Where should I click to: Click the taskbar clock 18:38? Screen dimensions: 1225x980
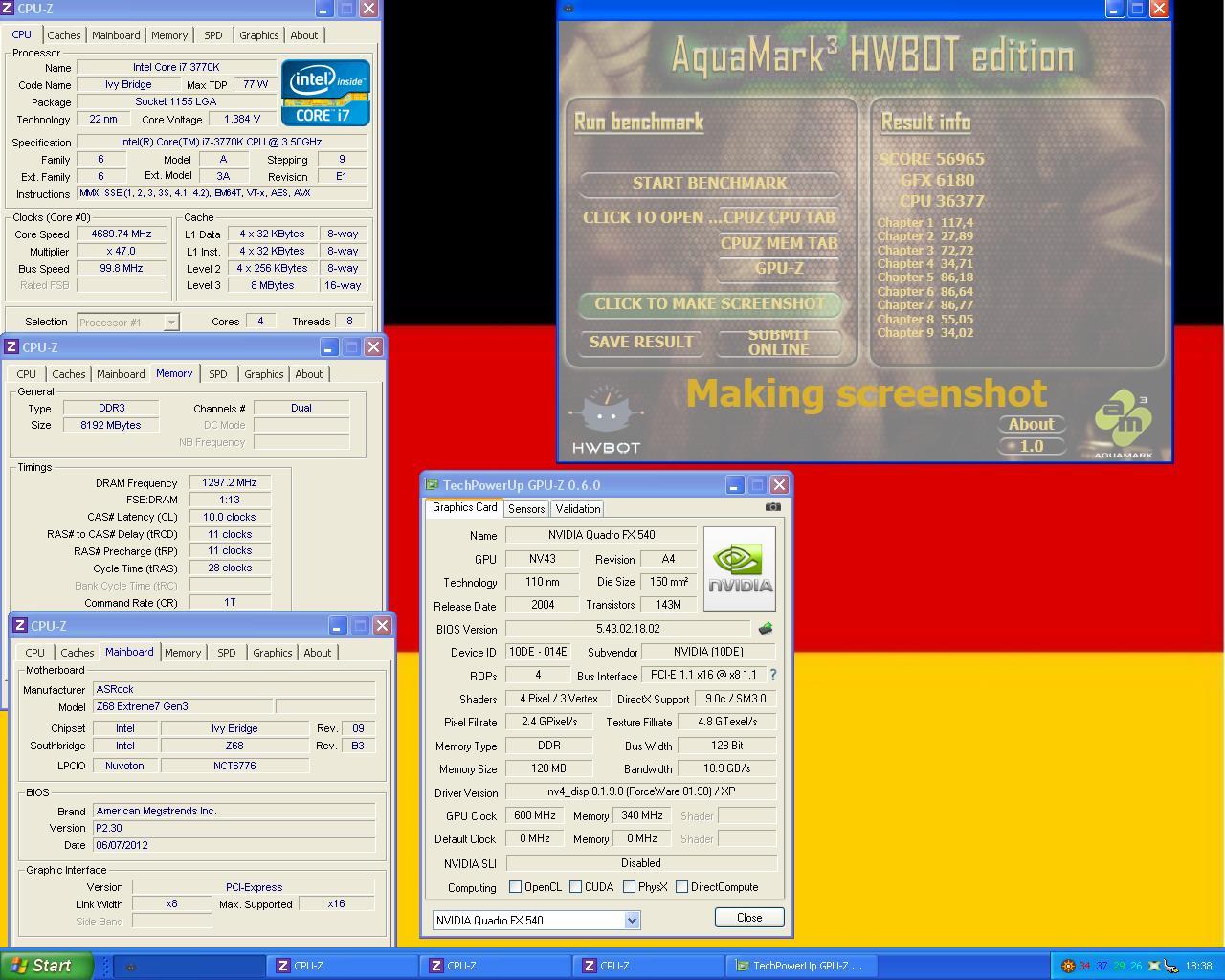click(x=1198, y=966)
